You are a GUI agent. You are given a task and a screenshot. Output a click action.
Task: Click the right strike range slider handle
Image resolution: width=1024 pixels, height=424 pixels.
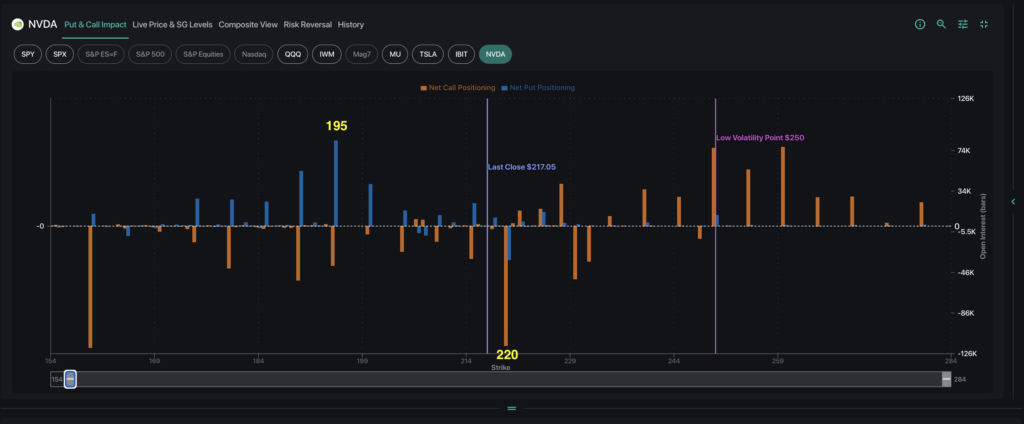click(x=946, y=379)
